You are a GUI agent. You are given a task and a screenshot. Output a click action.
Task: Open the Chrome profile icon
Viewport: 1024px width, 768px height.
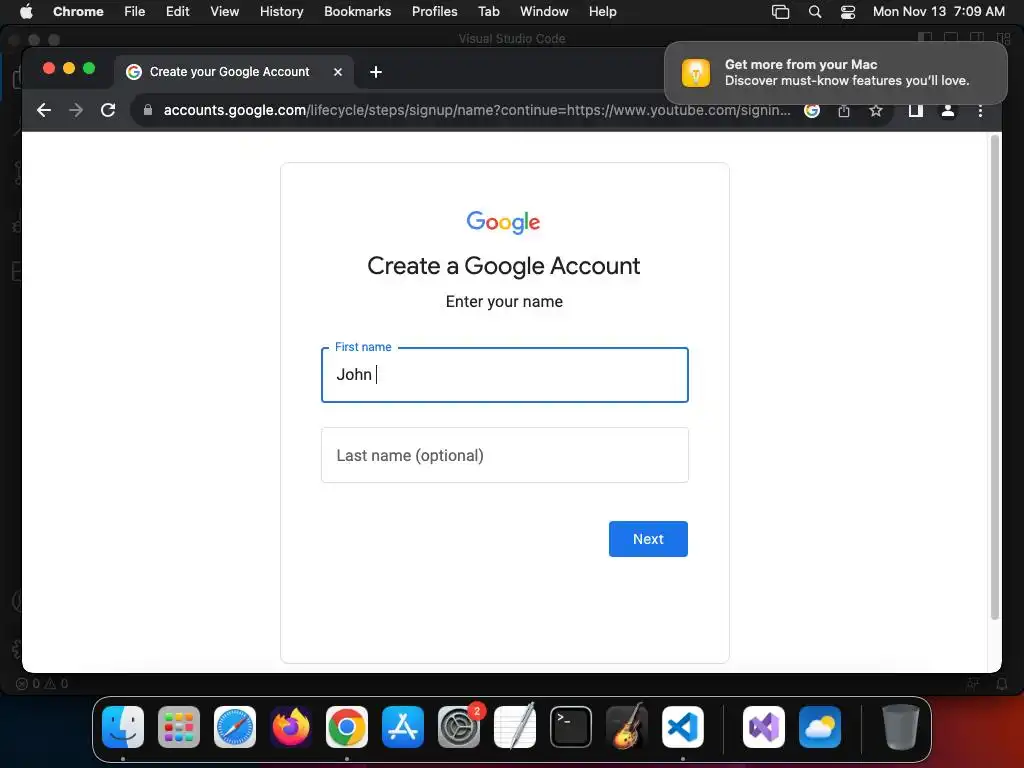pyautogui.click(x=948, y=110)
